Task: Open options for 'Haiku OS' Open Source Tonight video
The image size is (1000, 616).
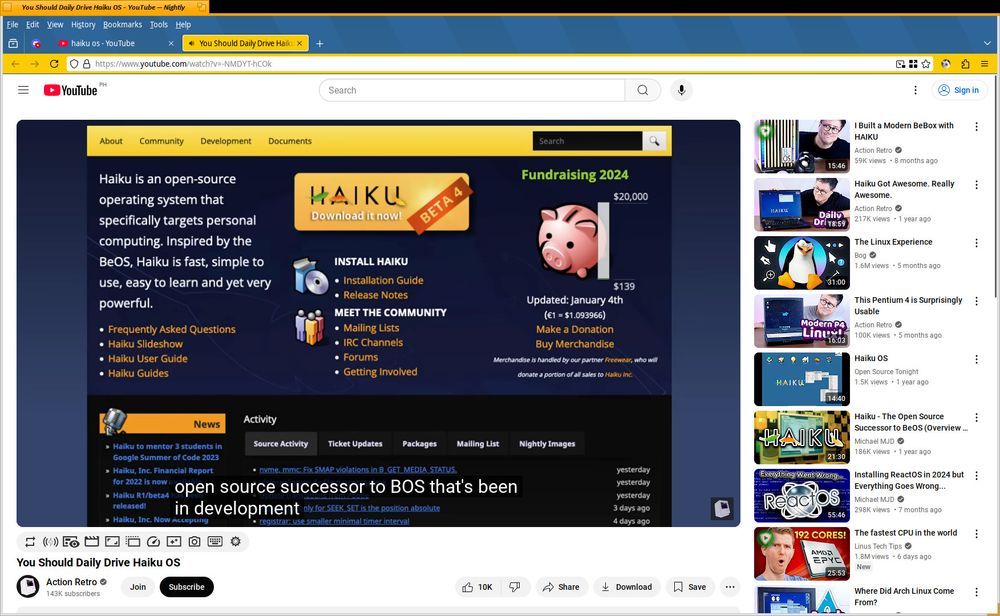Action: coord(976,359)
